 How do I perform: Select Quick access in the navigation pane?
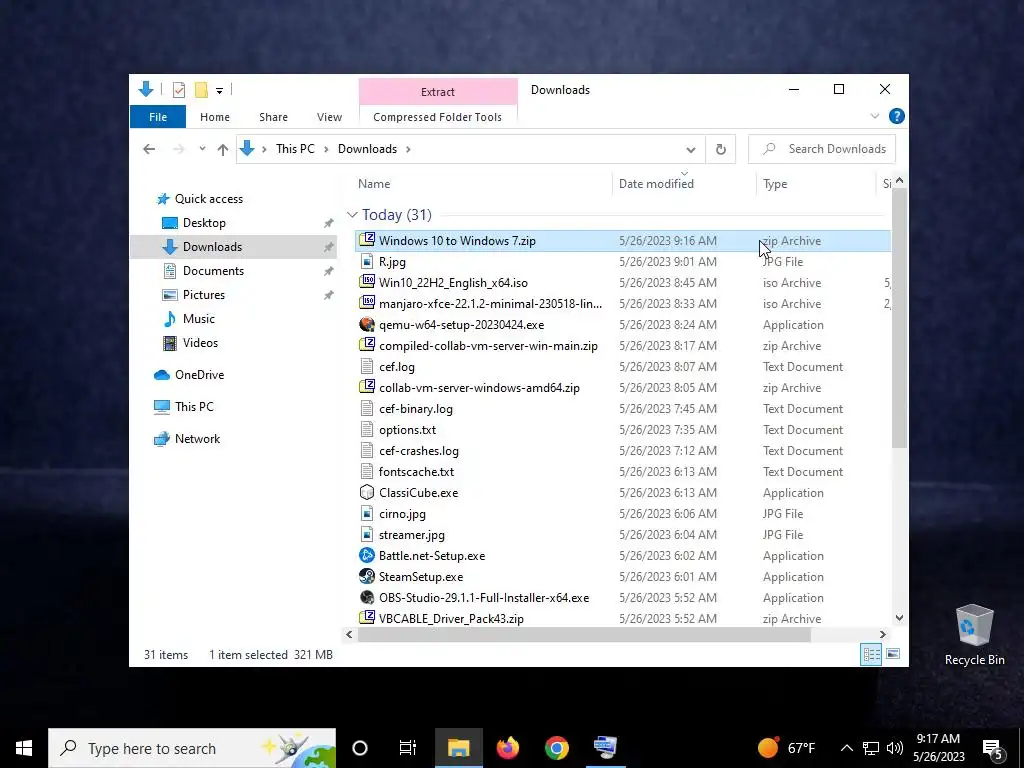(x=209, y=199)
